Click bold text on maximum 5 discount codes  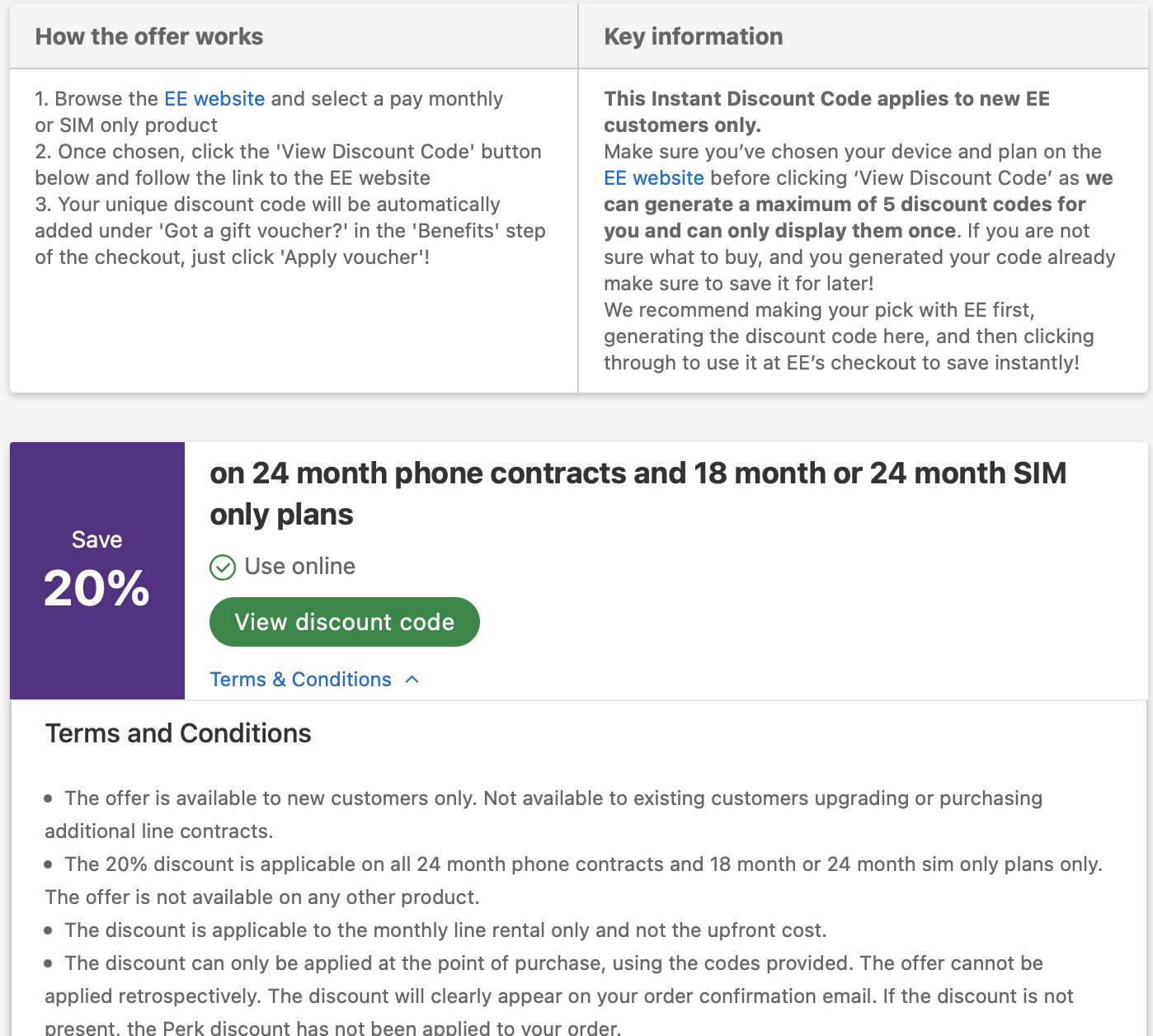[844, 205]
